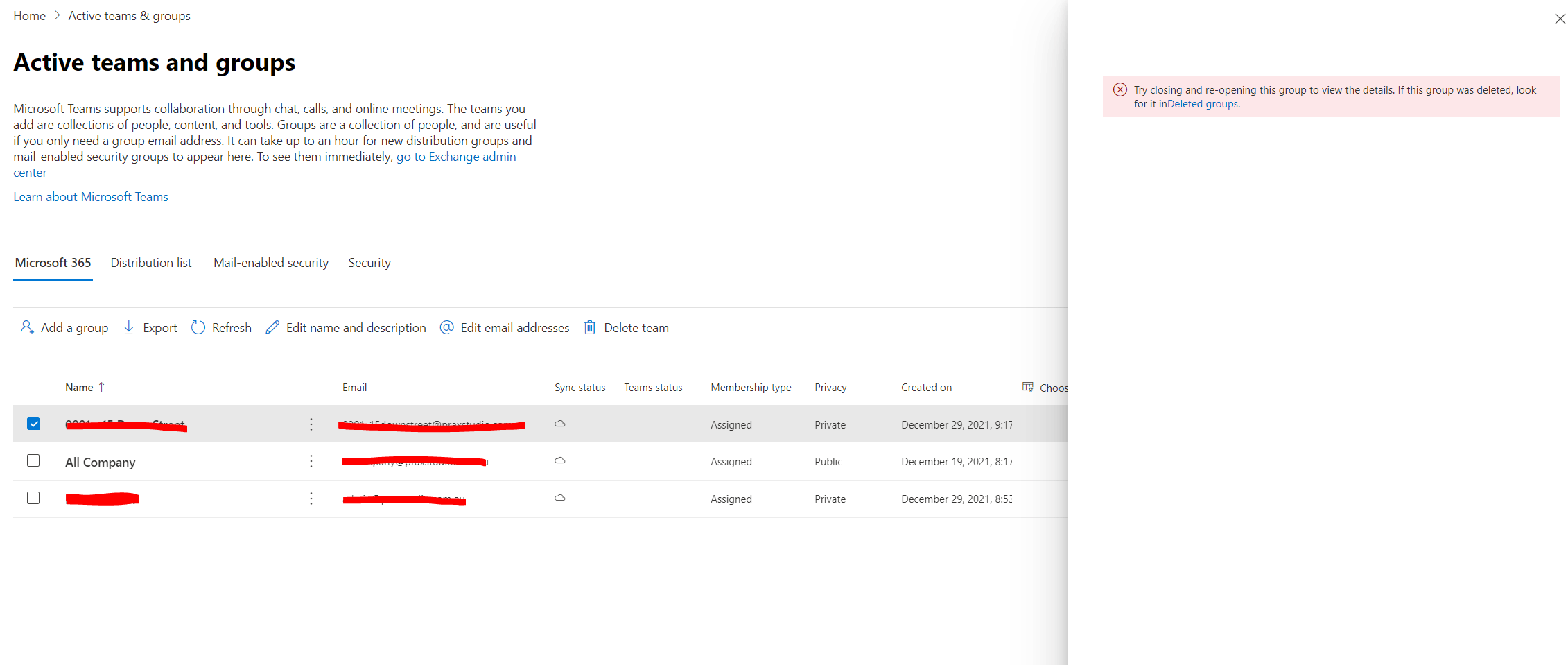Open the Mail-enabled security tab
Image resolution: width=1568 pixels, height=665 pixels.
click(x=271, y=263)
